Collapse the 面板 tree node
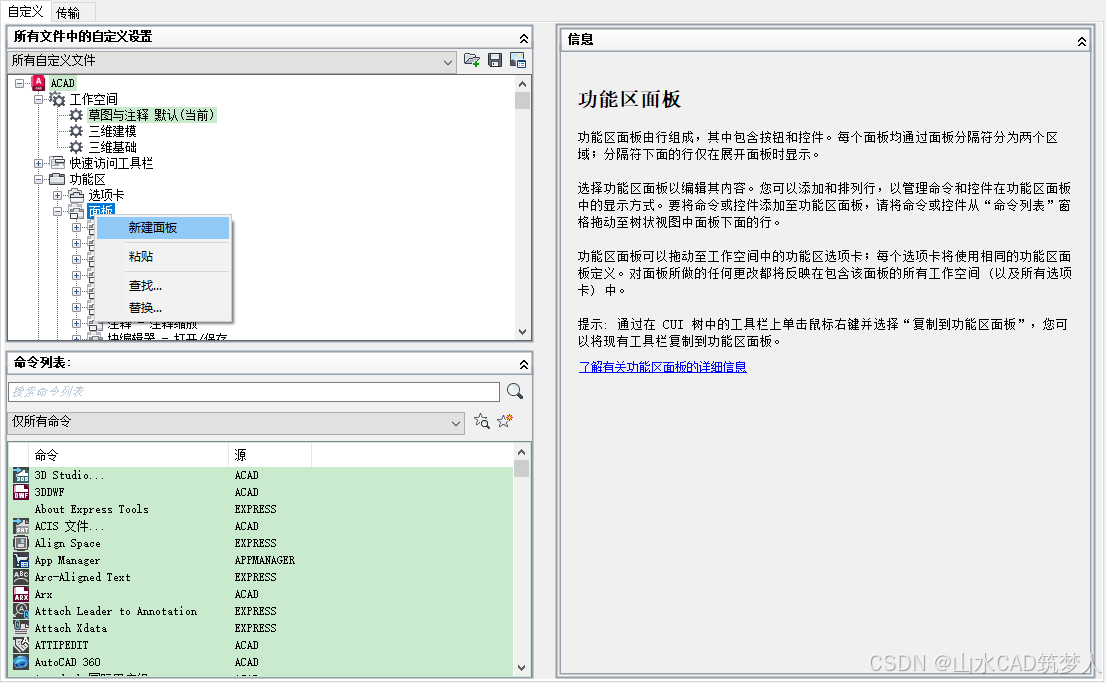 [58, 211]
